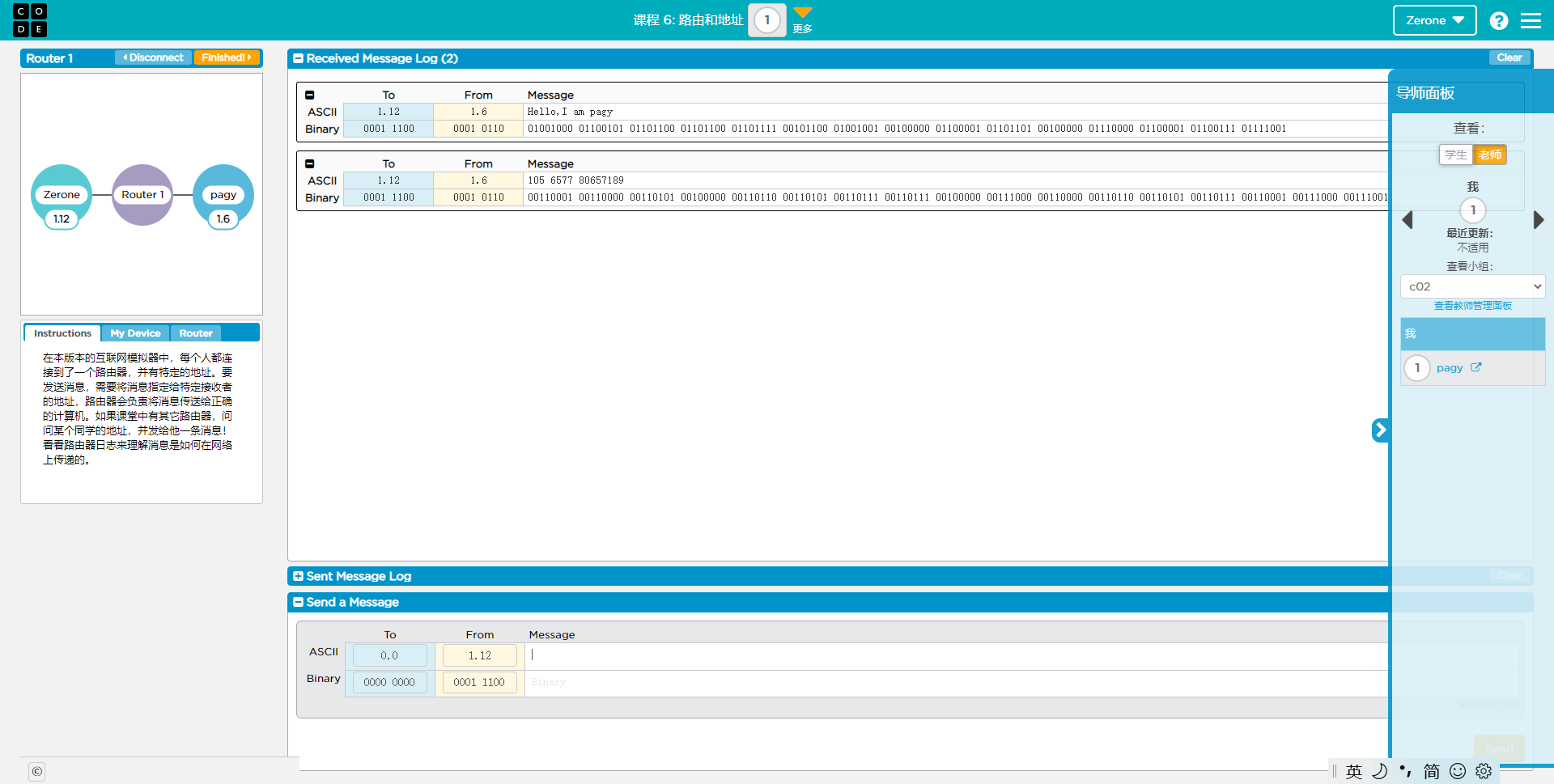Click the '105 6577 80657189' message text
The height and width of the screenshot is (784, 1554).
(x=575, y=180)
